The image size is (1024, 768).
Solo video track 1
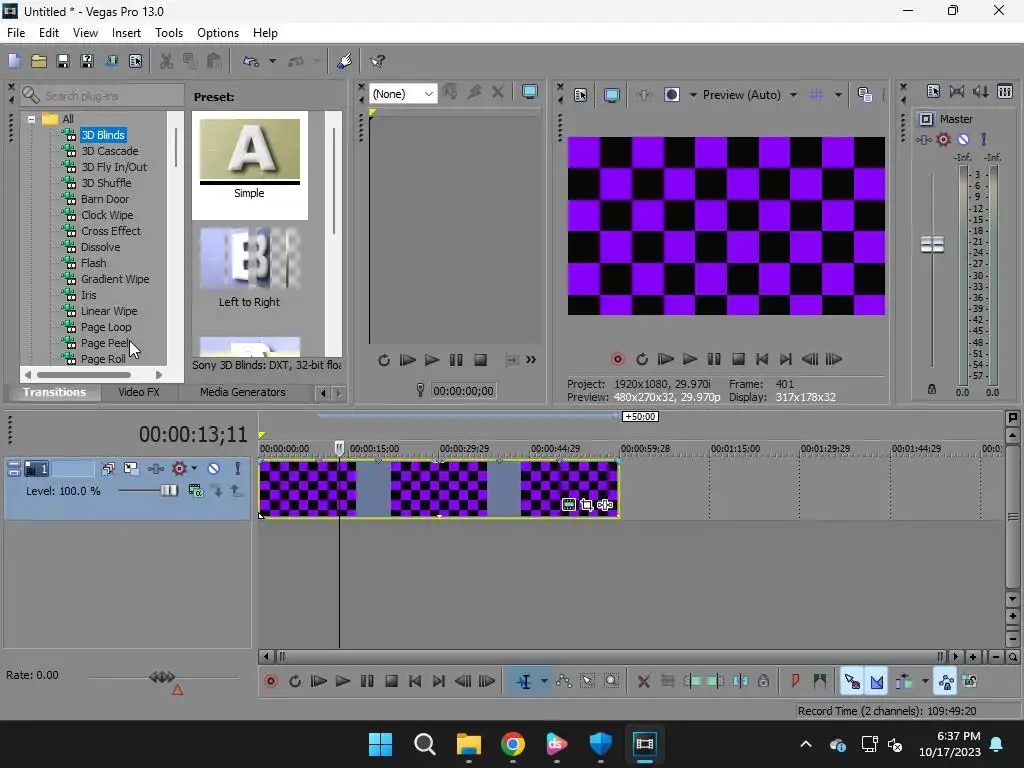[238, 468]
